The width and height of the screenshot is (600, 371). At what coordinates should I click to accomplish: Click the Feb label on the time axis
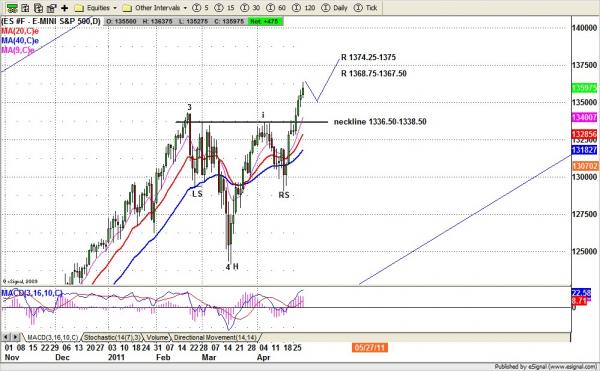(x=163, y=357)
